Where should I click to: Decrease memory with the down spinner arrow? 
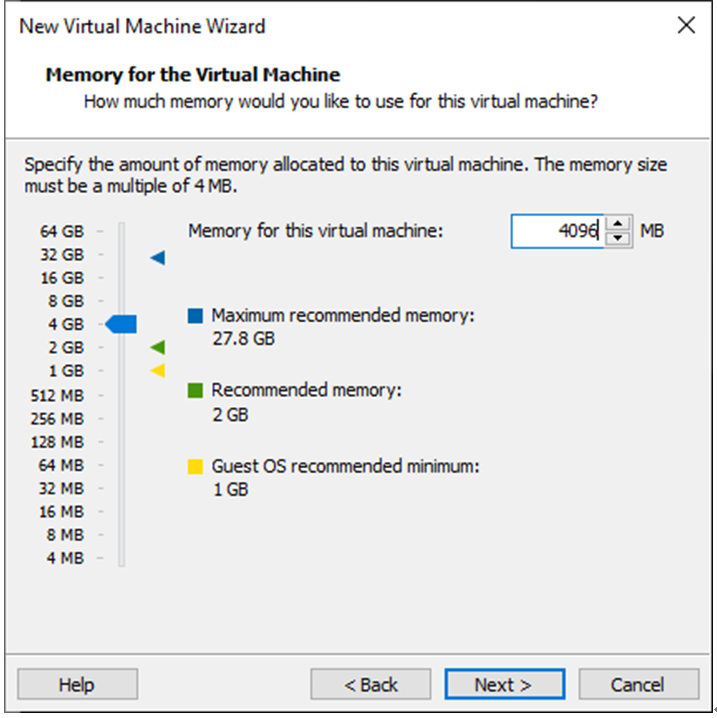[x=619, y=238]
